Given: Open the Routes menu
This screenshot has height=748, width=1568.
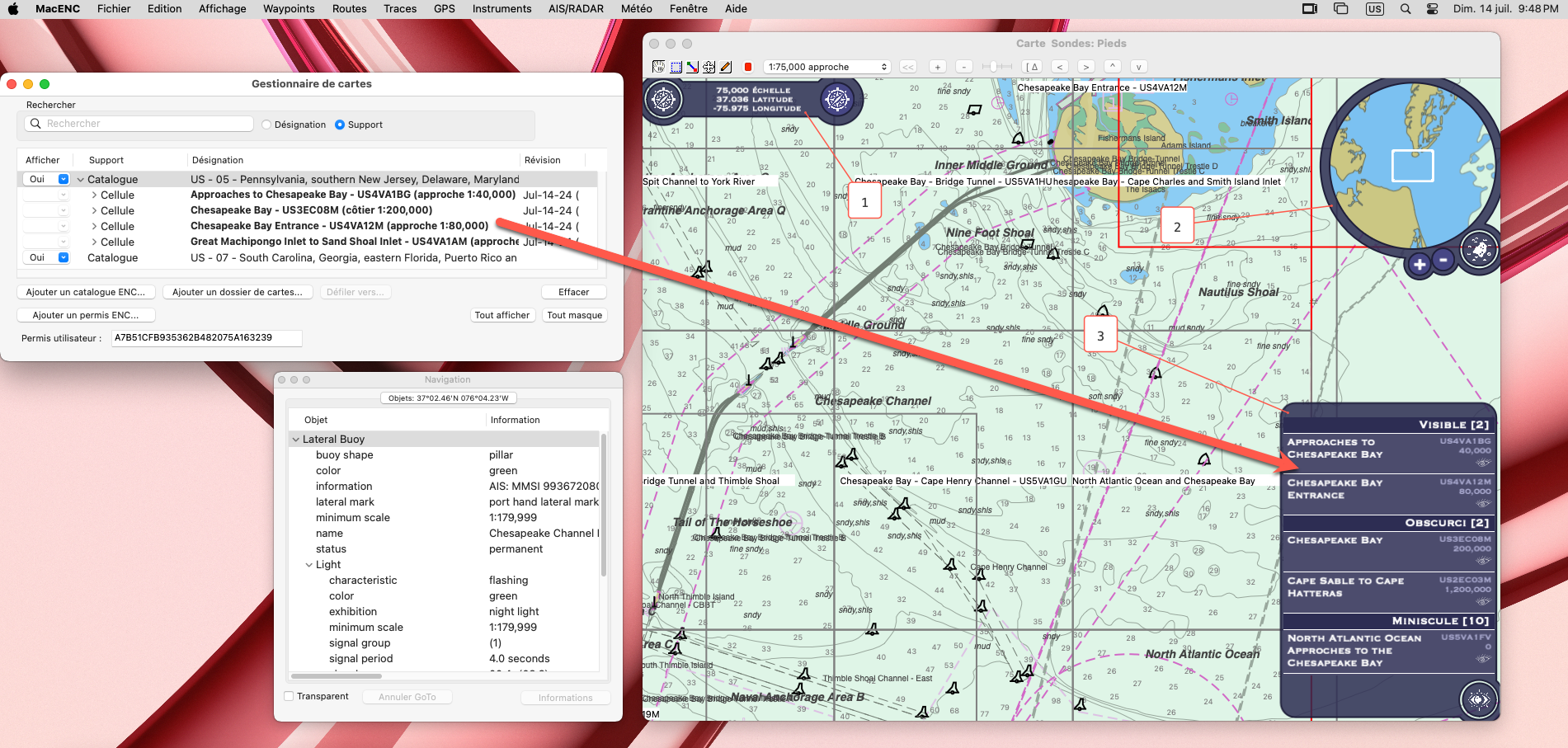Looking at the screenshot, I should [350, 9].
